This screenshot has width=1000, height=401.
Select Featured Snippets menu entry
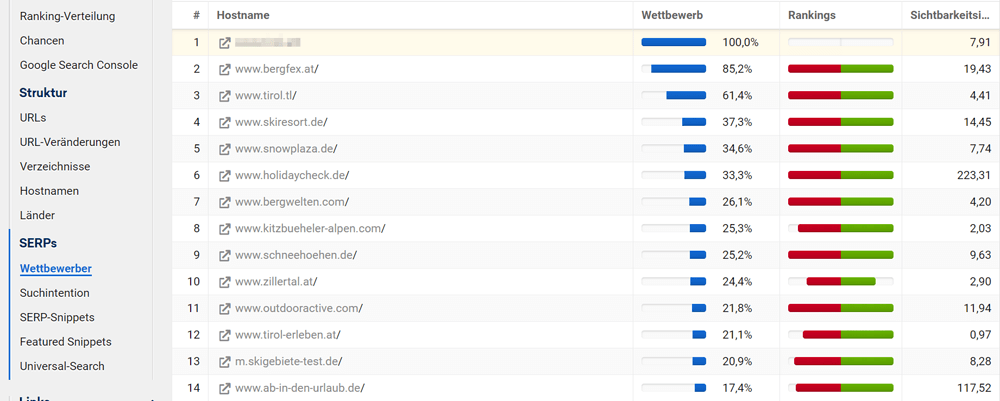point(66,342)
